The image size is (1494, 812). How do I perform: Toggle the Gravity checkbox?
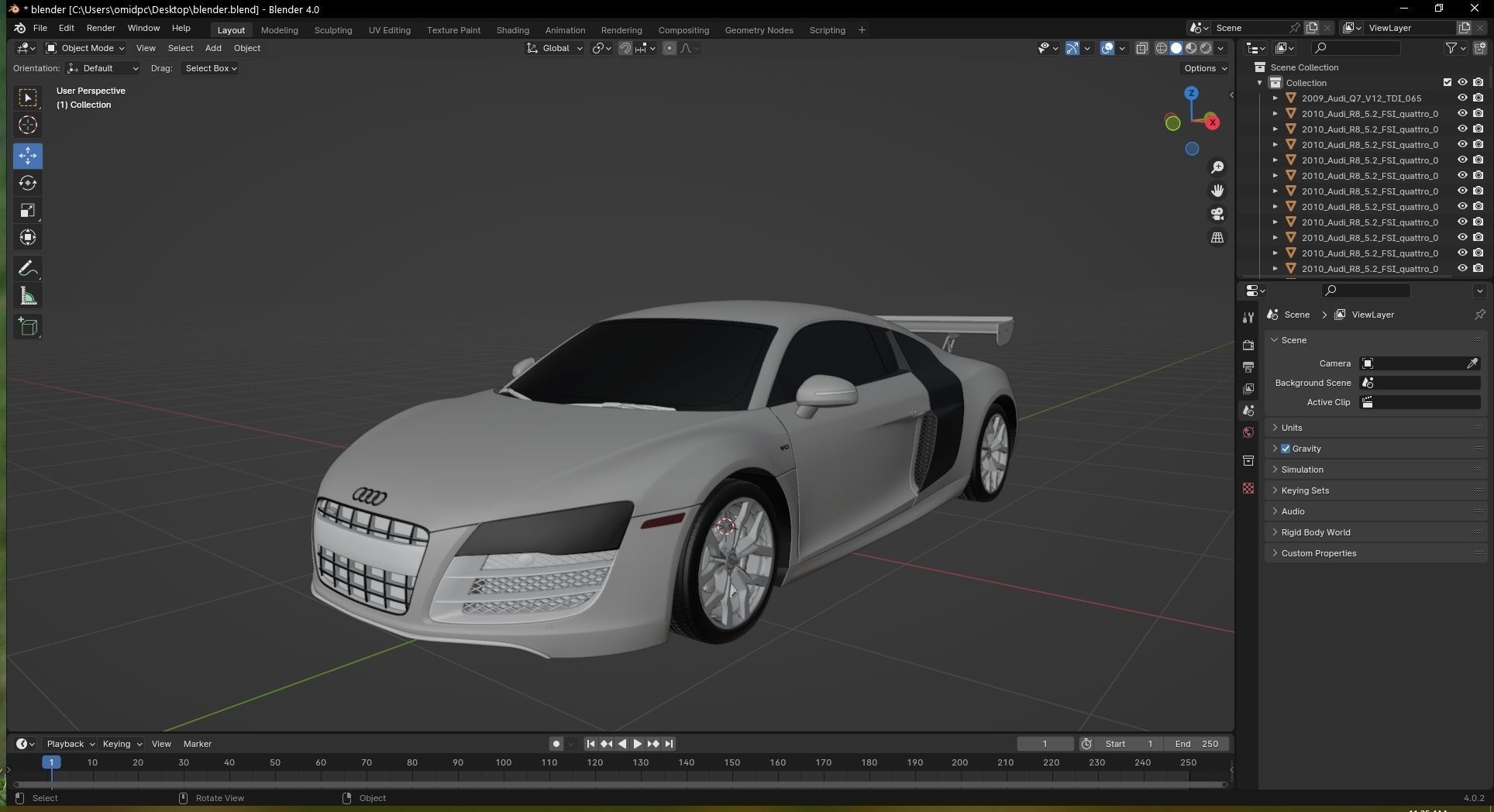pyautogui.click(x=1286, y=449)
